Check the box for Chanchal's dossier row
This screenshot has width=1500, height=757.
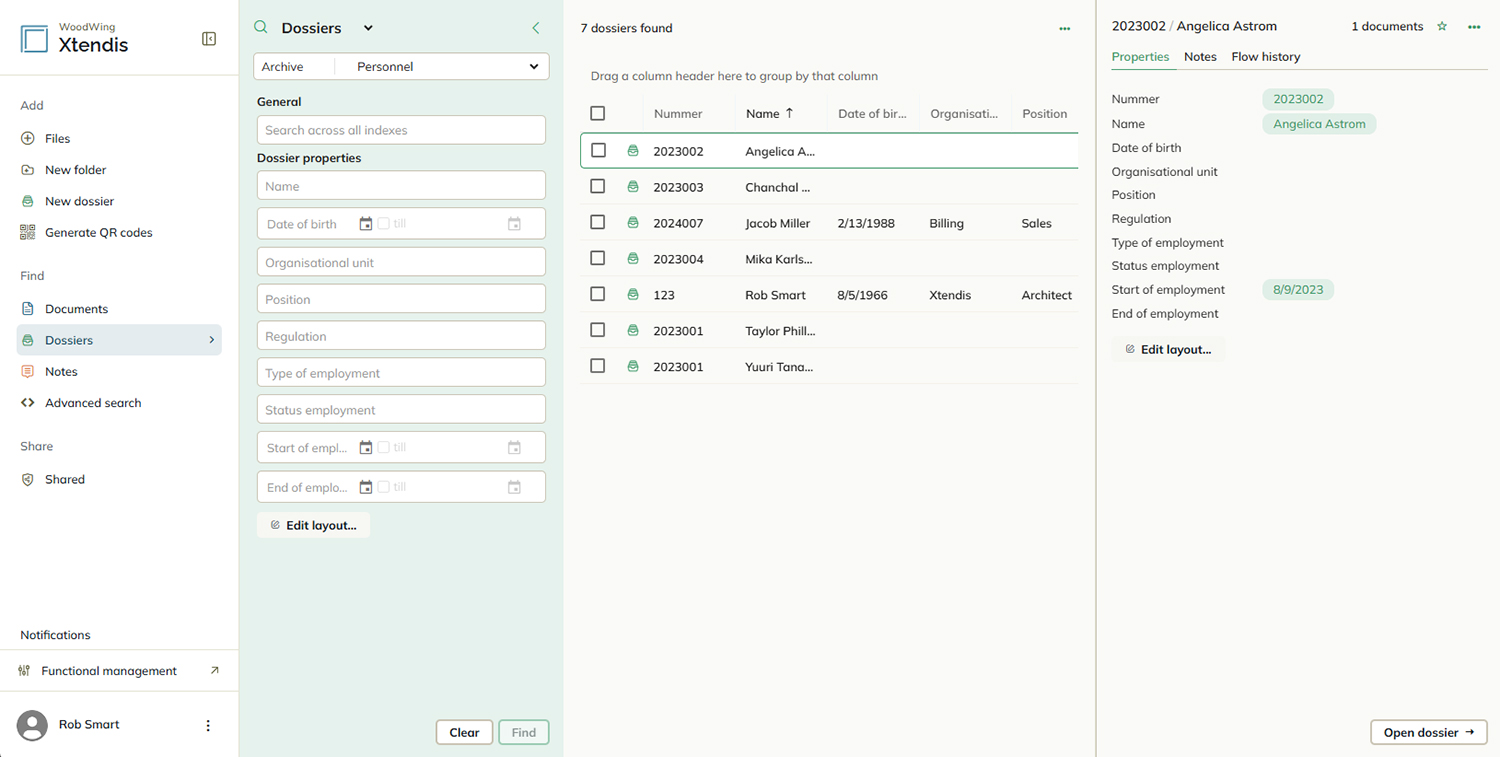598,187
